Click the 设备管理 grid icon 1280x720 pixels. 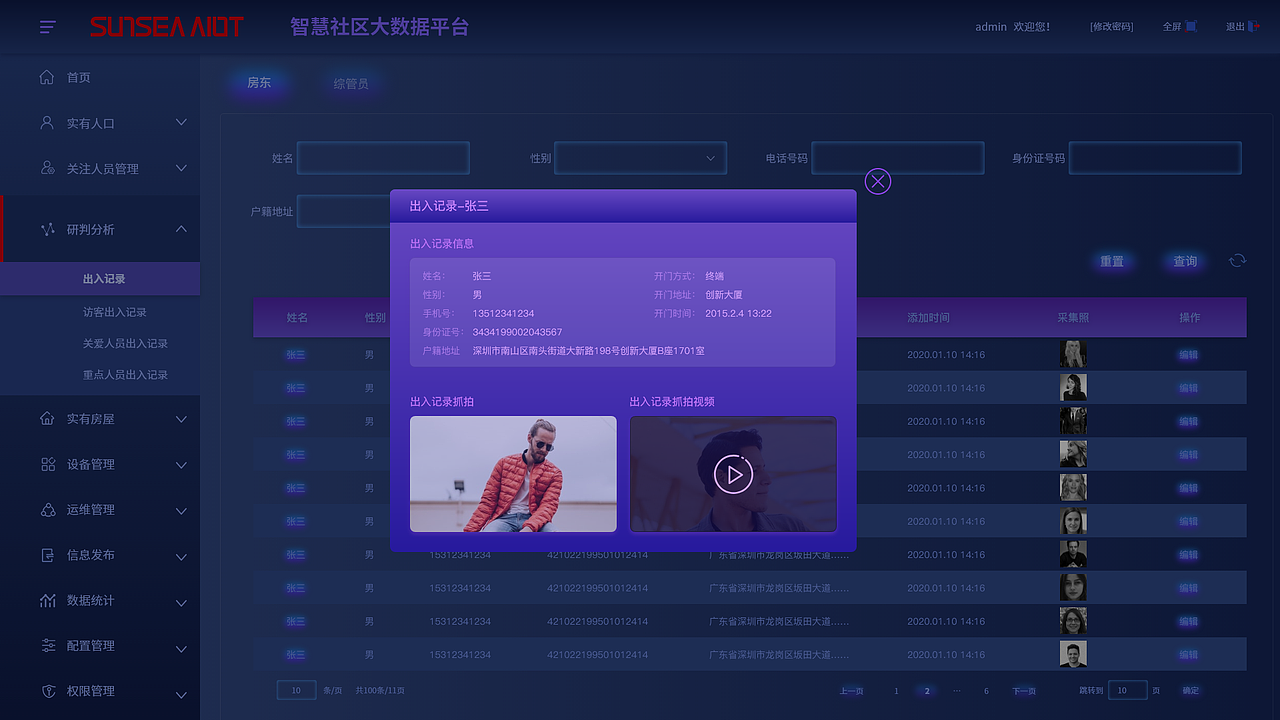coord(47,464)
